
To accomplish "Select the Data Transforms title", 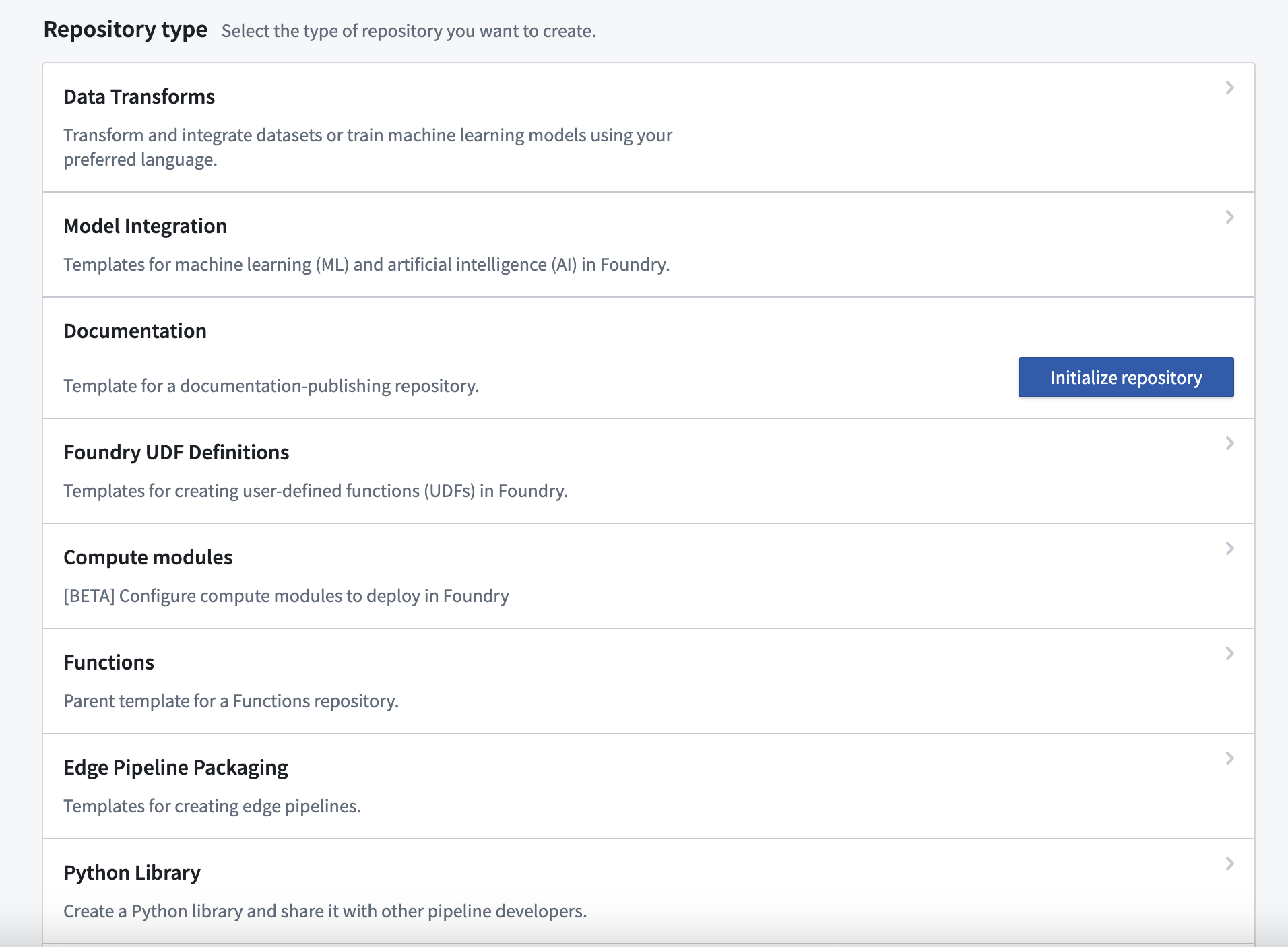I will click(x=139, y=97).
